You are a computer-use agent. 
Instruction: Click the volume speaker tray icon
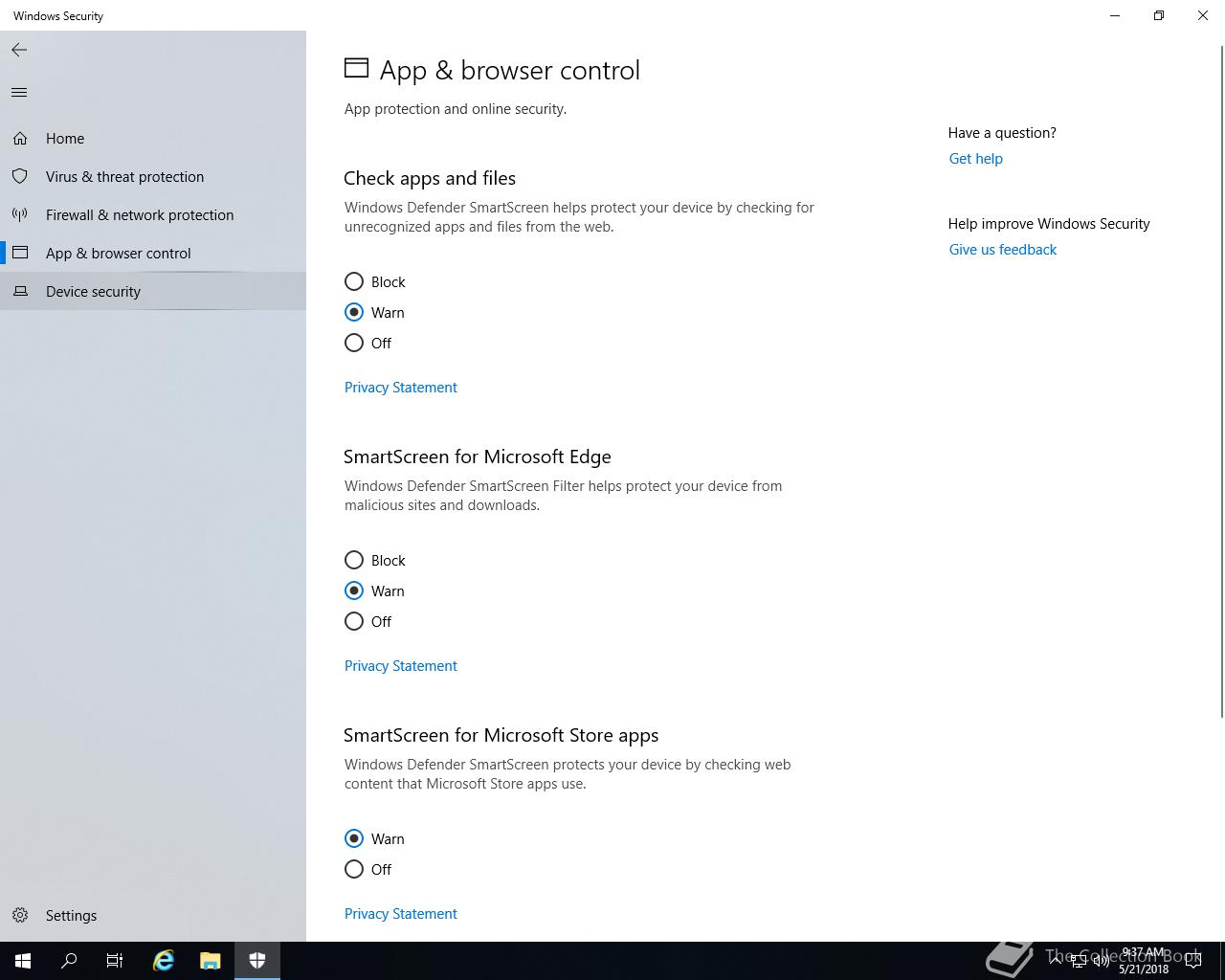1102,961
